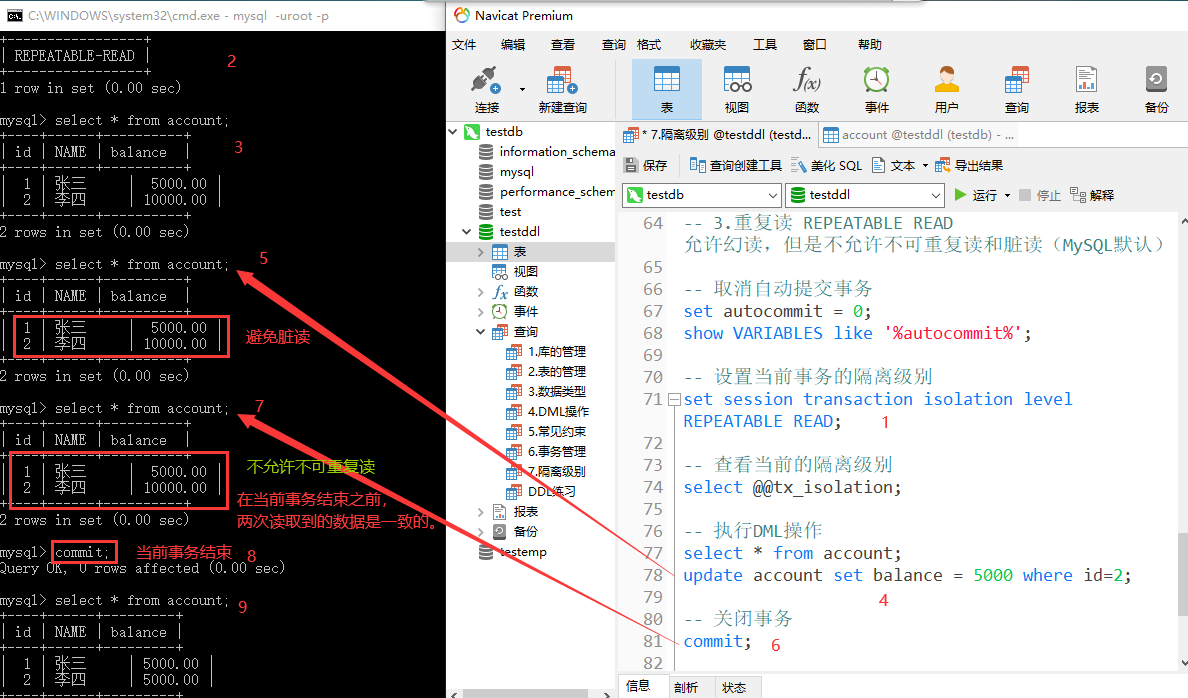Image resolution: width=1188 pixels, height=698 pixels.
Task: Open the 帮助 menu
Action: 870,45
